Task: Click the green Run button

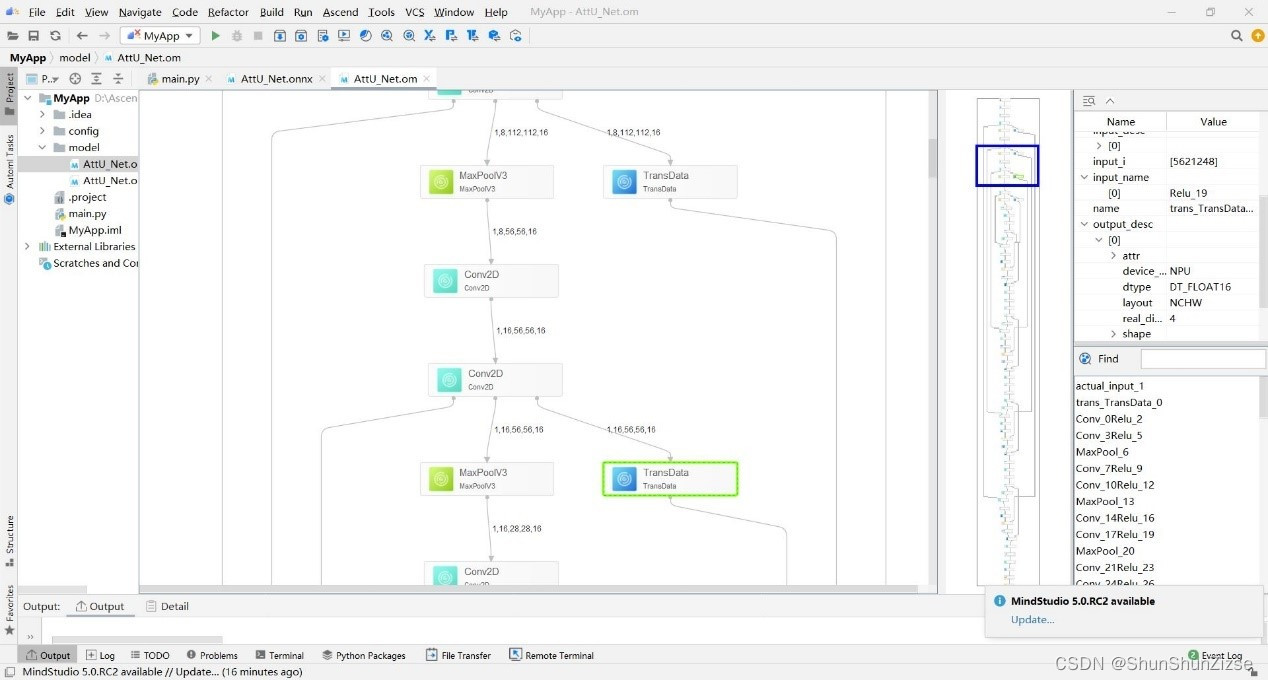Action: (x=215, y=35)
